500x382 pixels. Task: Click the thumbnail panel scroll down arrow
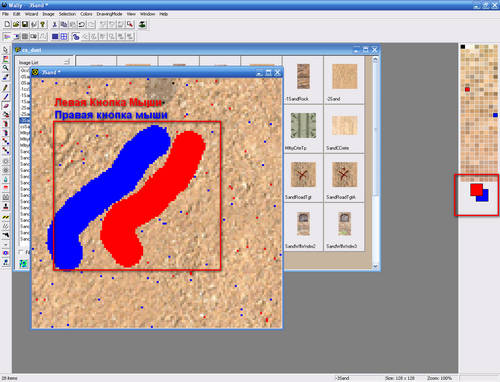(x=375, y=266)
